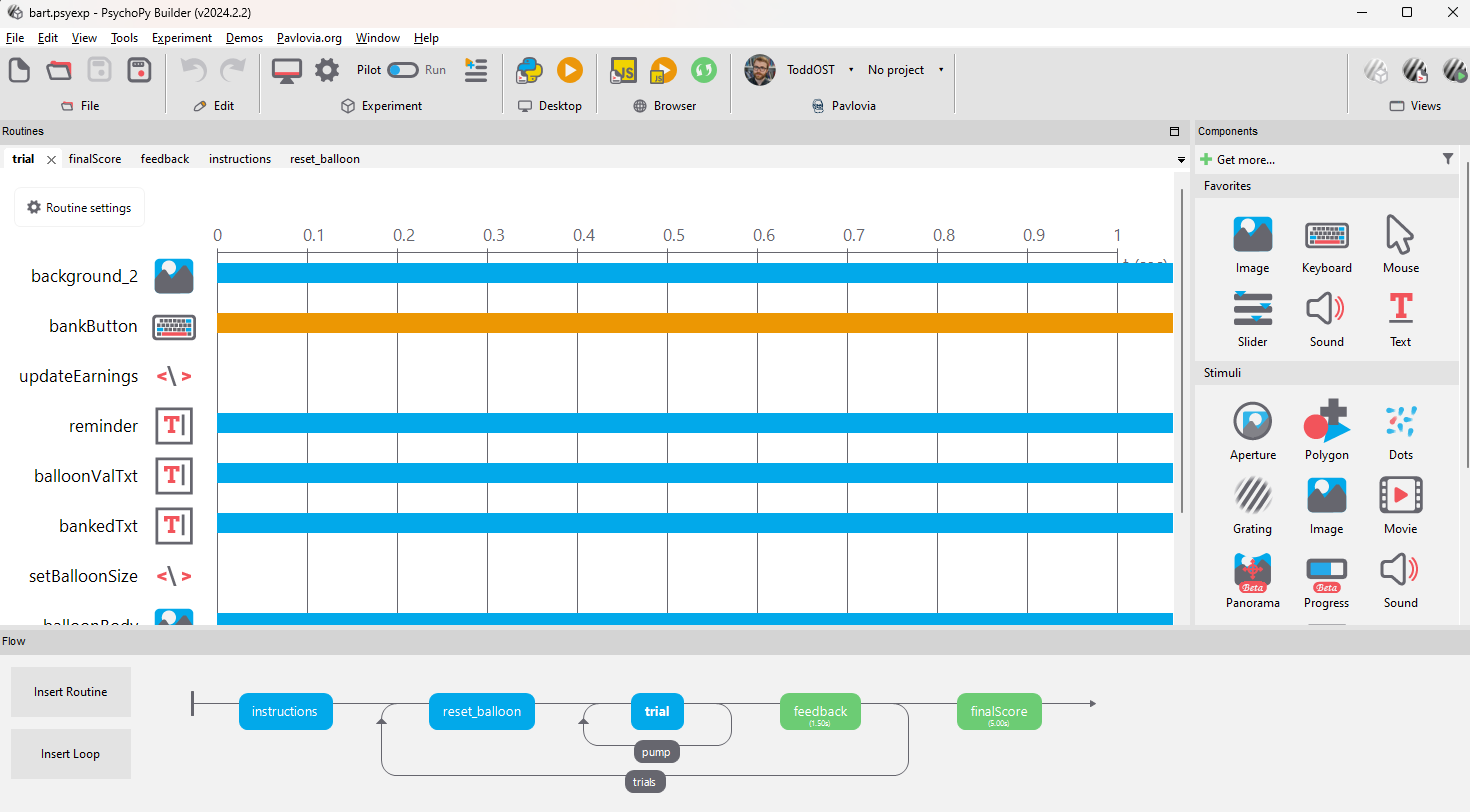Open Experiment settings gear icon
Viewport: 1470px width, 812px height.
click(x=327, y=70)
